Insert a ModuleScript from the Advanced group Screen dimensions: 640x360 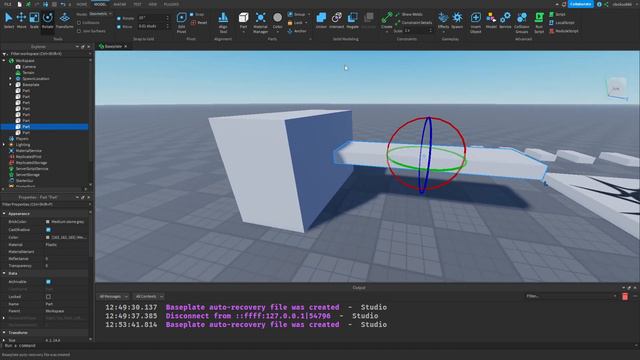564,31
